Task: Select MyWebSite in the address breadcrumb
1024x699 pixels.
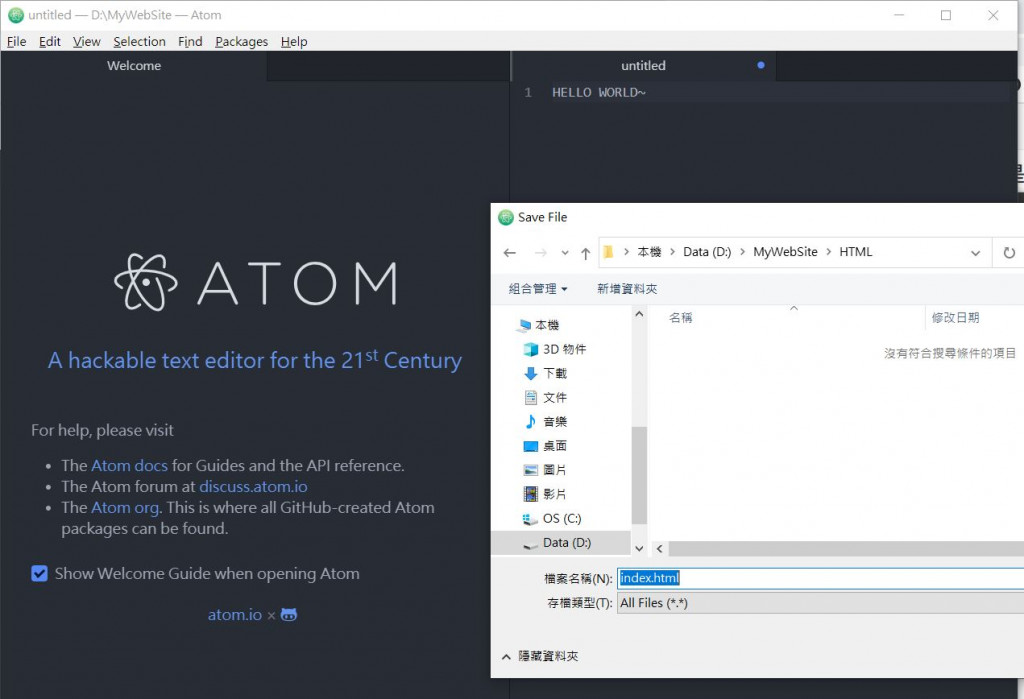Action: tap(785, 252)
